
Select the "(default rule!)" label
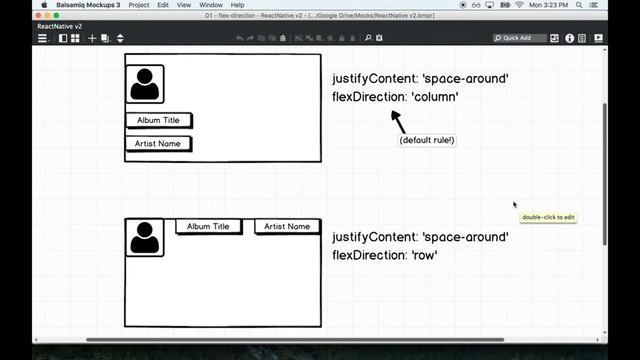point(427,140)
